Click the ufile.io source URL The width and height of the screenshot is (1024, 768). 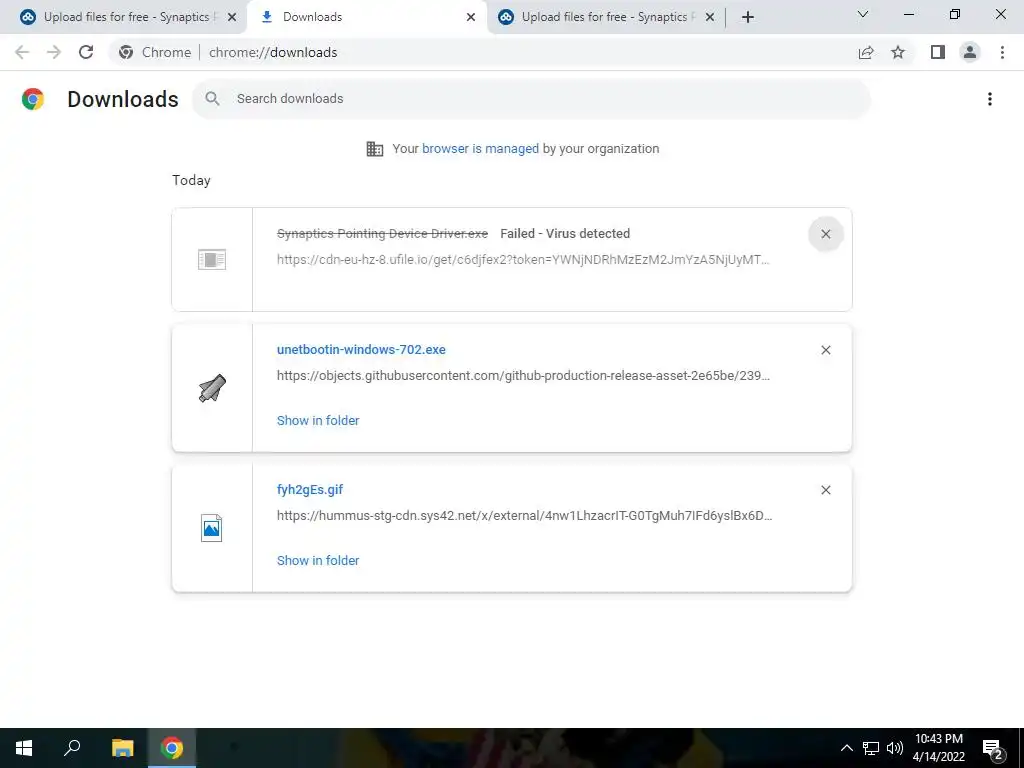(x=523, y=259)
